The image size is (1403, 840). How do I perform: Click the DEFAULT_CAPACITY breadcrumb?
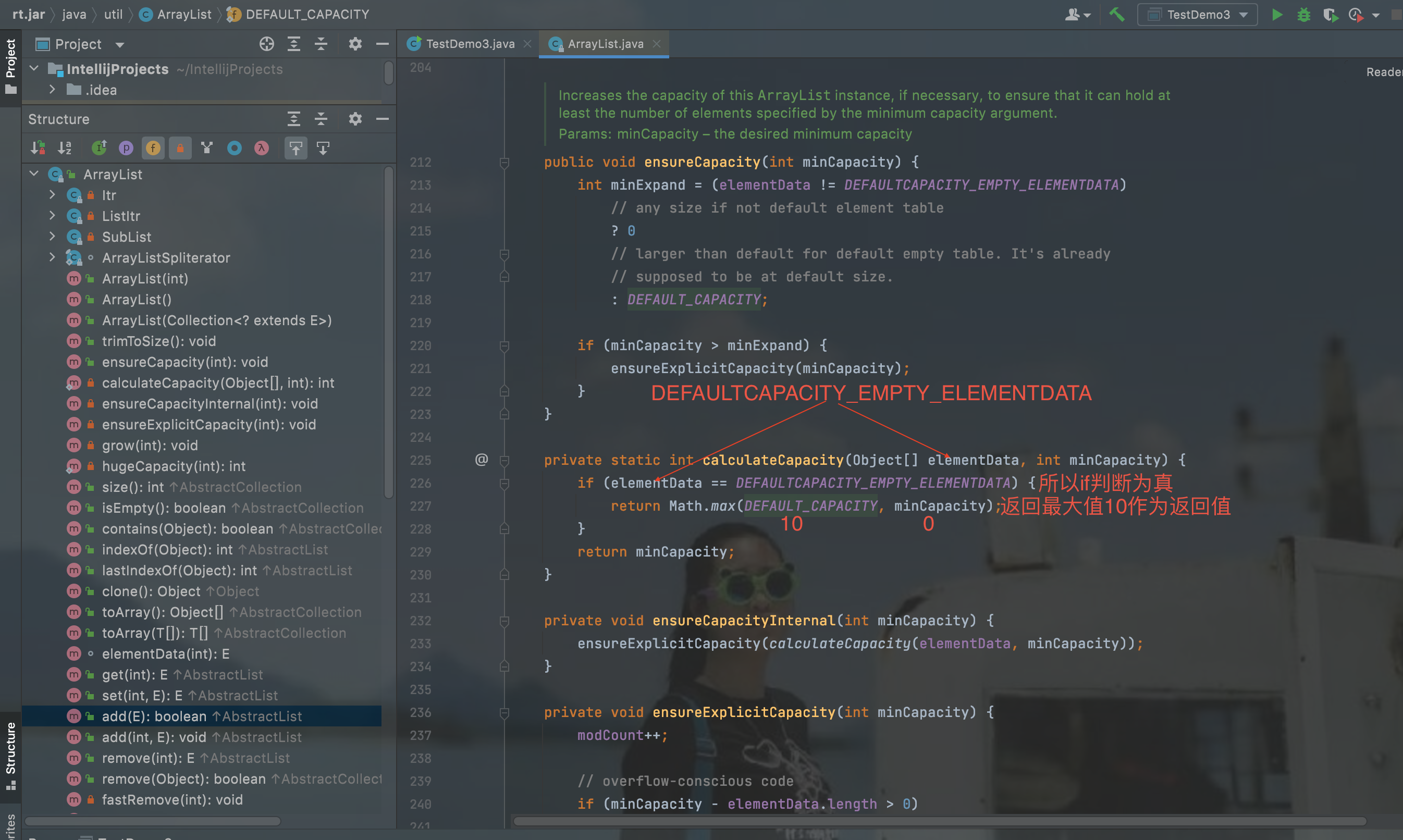coord(298,14)
